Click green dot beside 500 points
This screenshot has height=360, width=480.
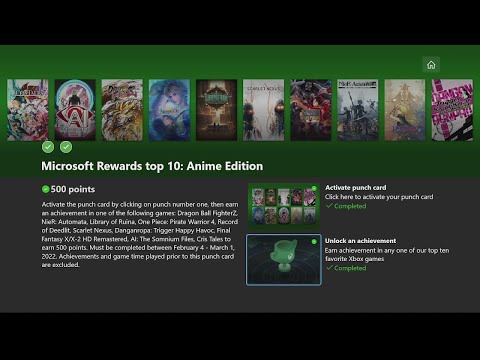(x=45, y=189)
